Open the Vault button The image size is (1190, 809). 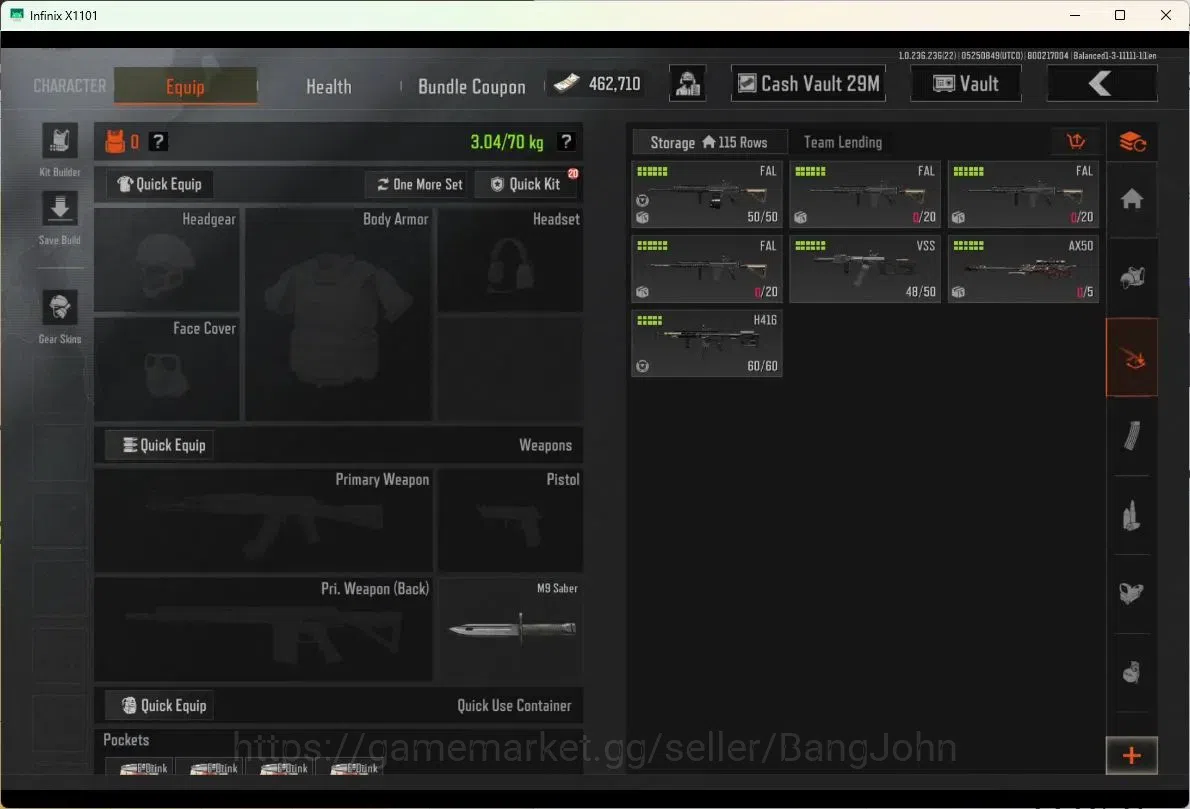click(965, 83)
